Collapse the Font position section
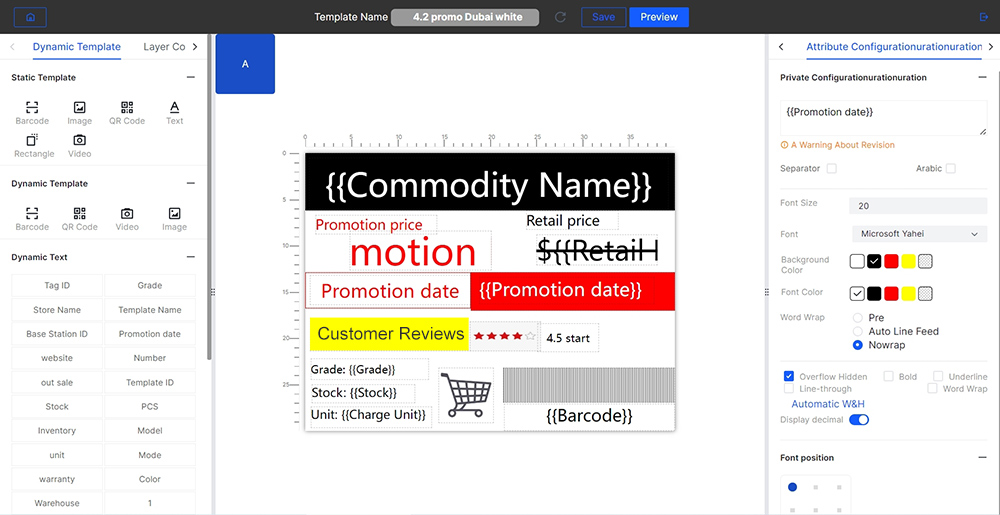This screenshot has height=515, width=1000. (982, 457)
